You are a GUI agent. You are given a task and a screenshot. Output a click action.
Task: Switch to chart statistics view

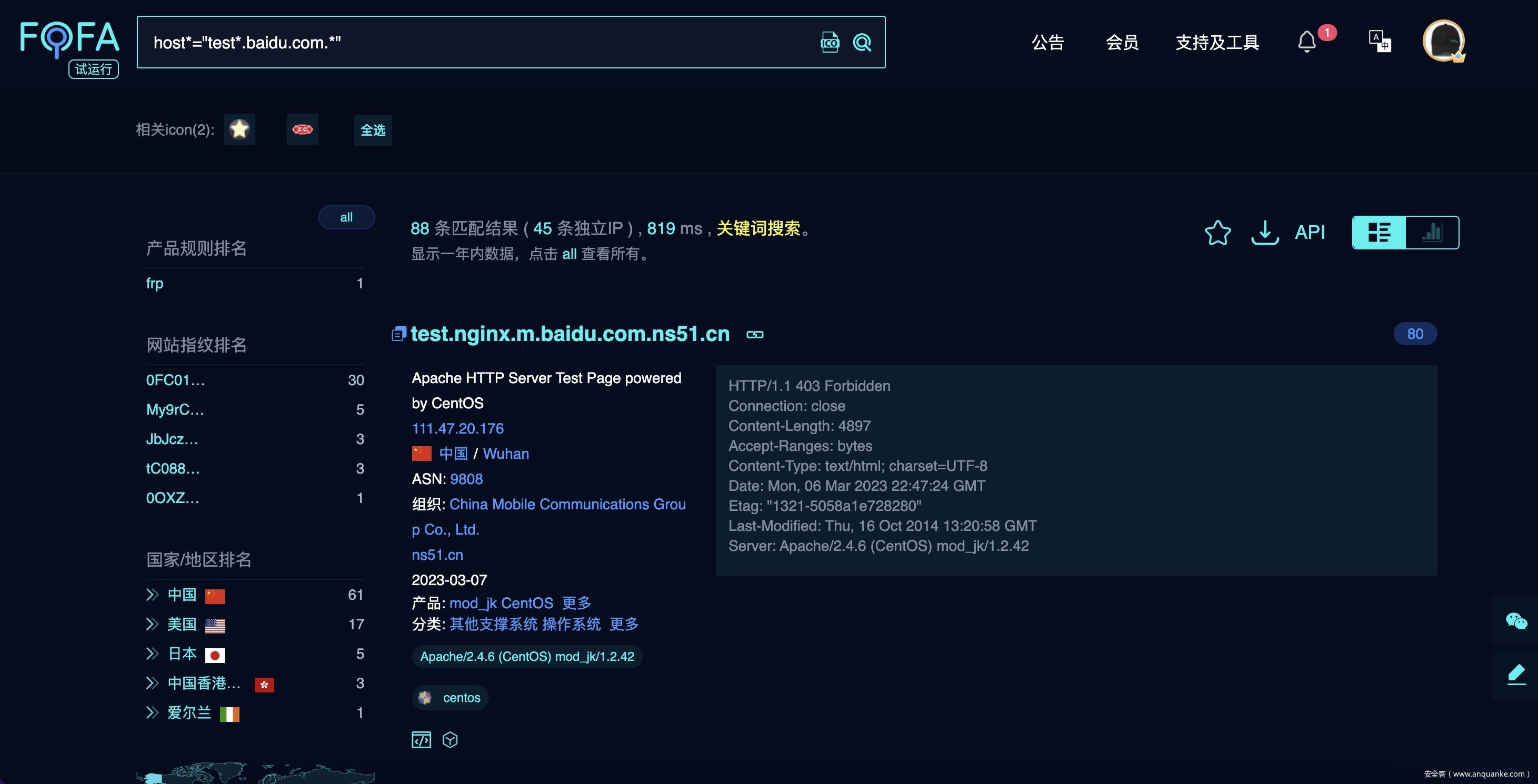(1432, 232)
